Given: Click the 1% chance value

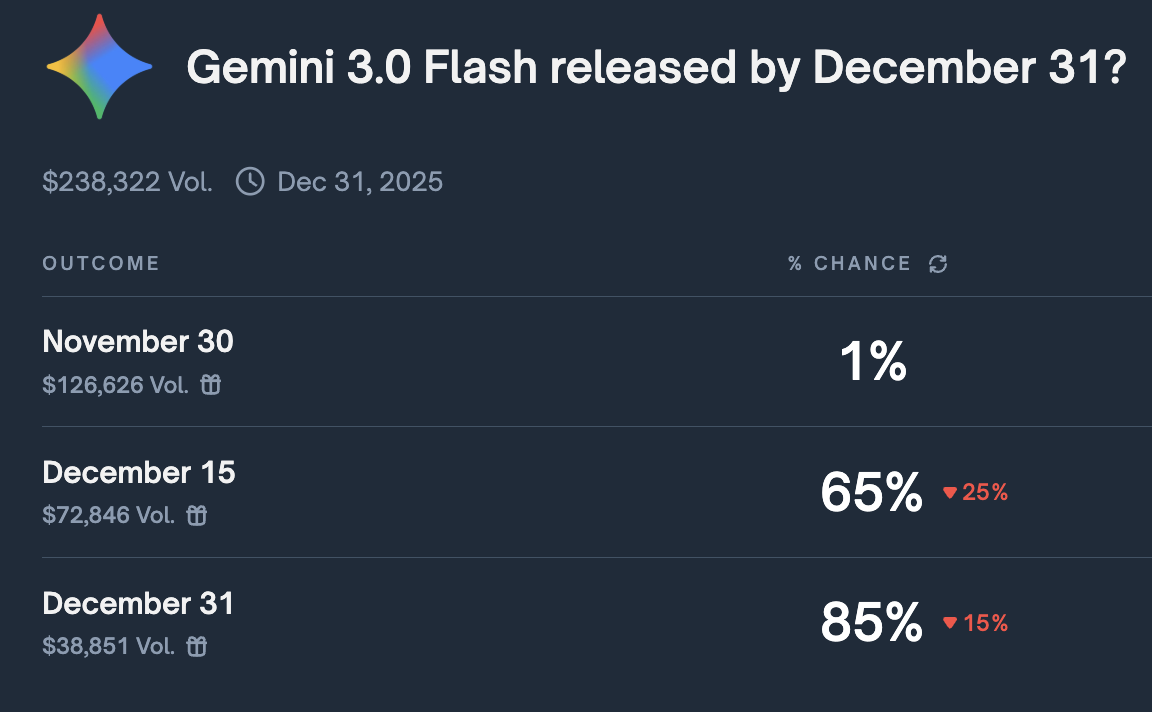Looking at the screenshot, I should click(873, 362).
